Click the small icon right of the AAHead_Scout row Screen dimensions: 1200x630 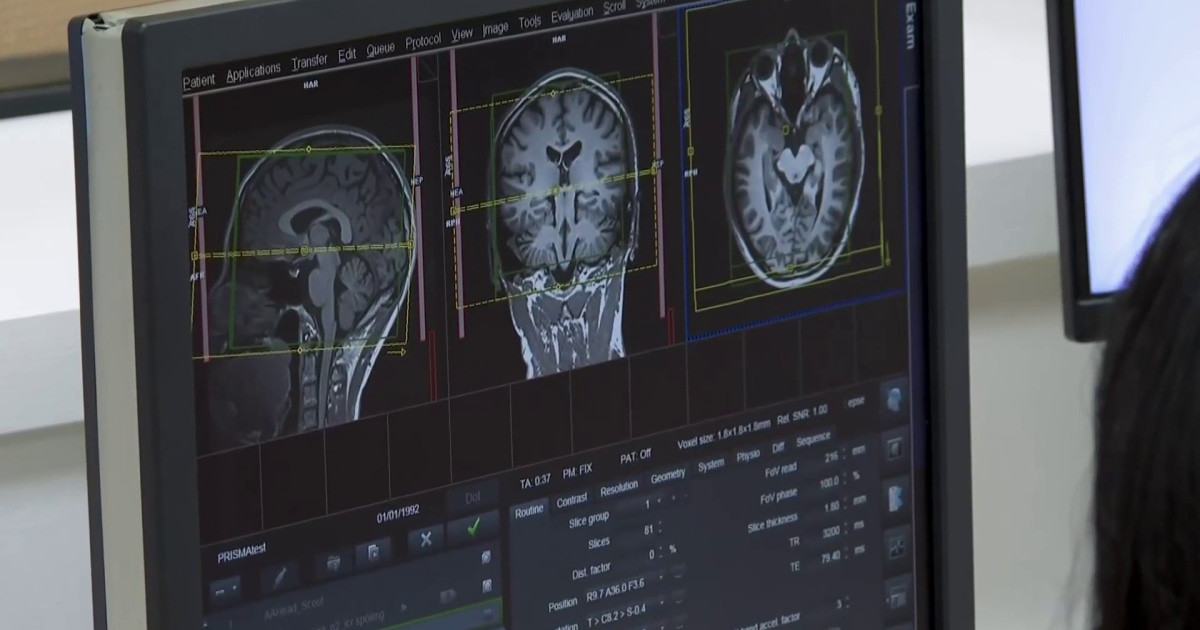click(x=488, y=585)
